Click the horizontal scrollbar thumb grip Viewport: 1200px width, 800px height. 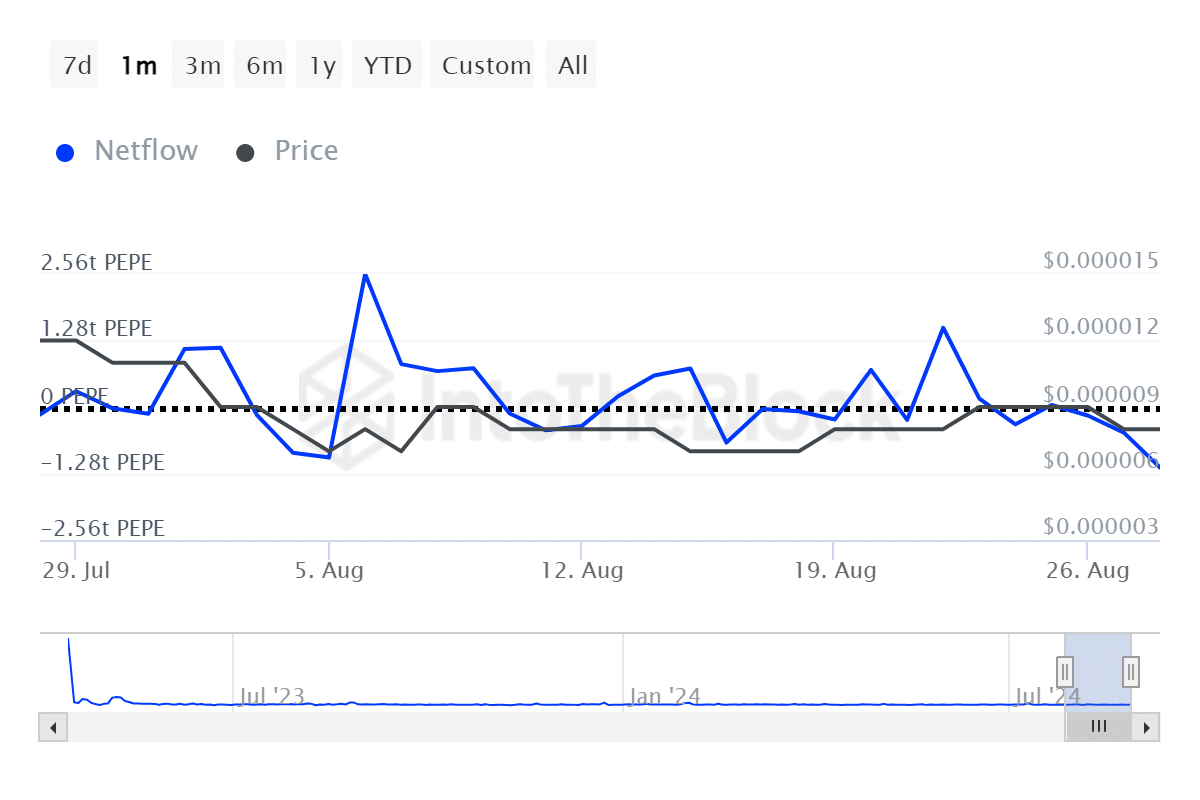[x=1098, y=727]
